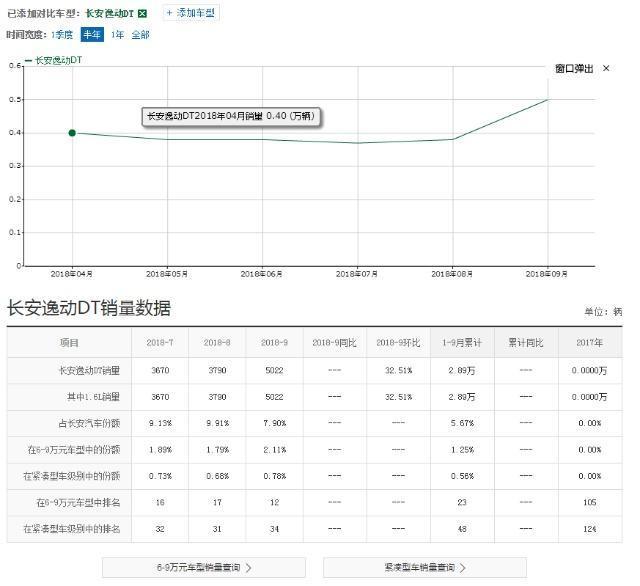Click the 在紧凑型车级别中的排名 row label
Image resolution: width=640 pixels, height=586 pixels.
[x=72, y=529]
